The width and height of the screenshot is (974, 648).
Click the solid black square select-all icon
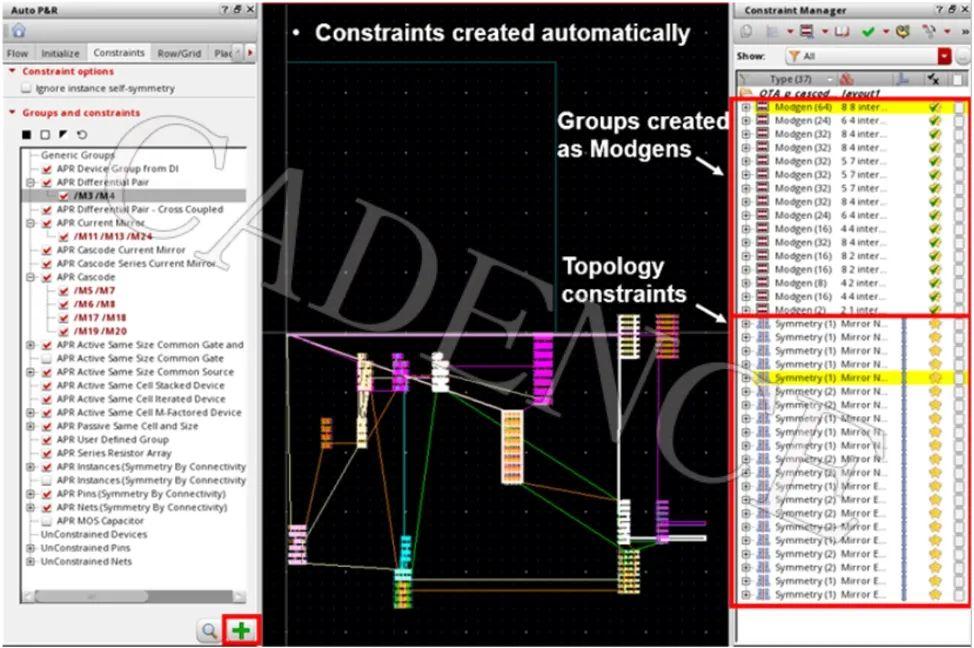27,134
